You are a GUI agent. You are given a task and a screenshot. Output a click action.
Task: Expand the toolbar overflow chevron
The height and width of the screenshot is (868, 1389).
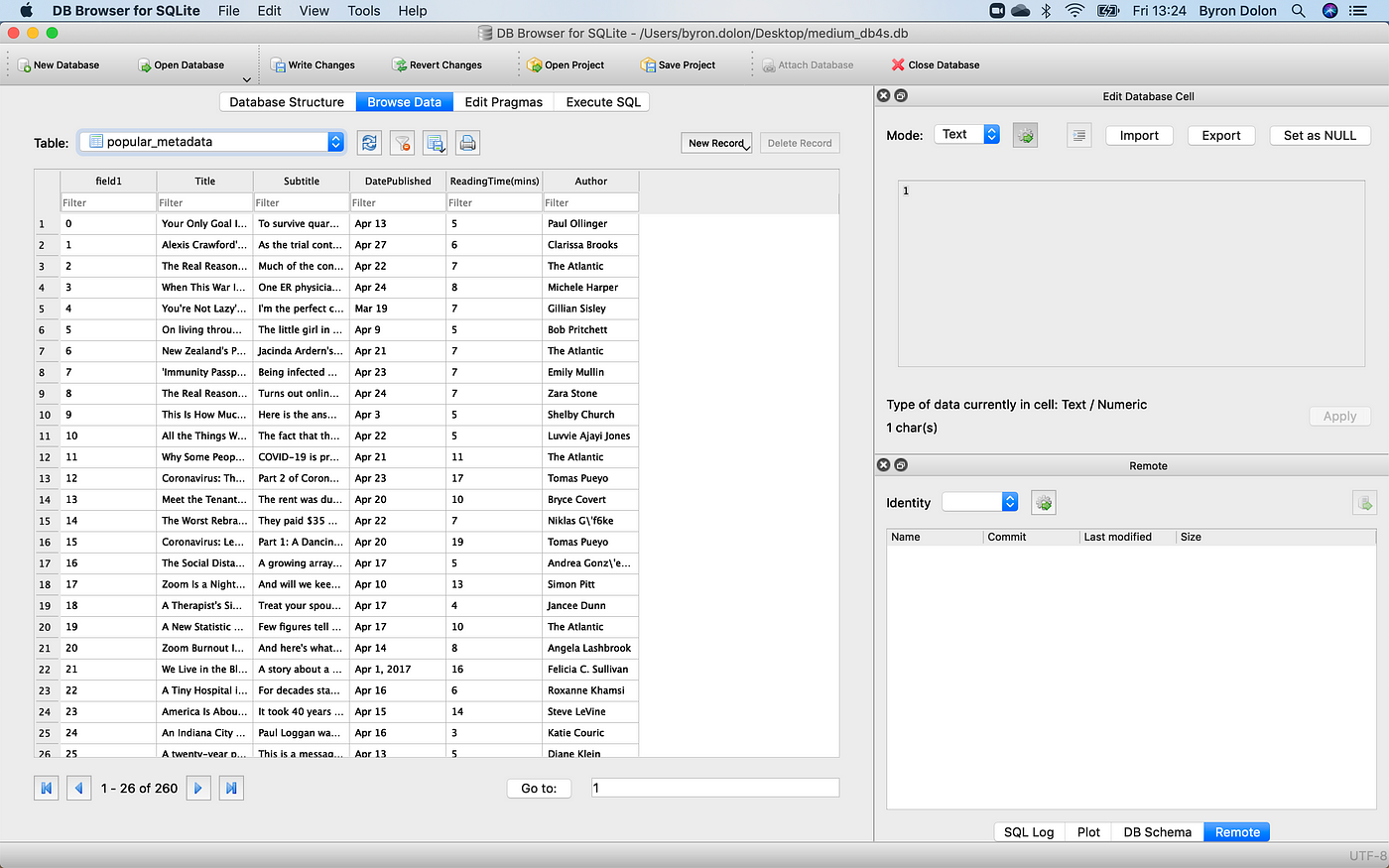click(x=247, y=79)
